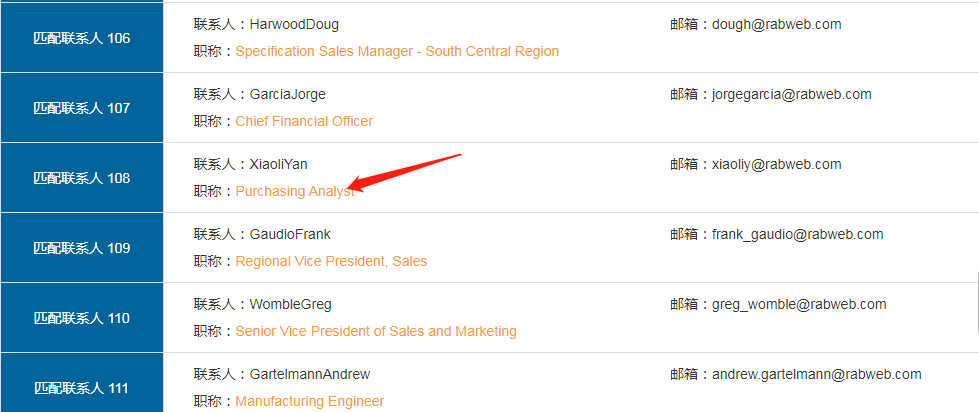Click the email andrew.gartelmann@rabweb.com

817,375
